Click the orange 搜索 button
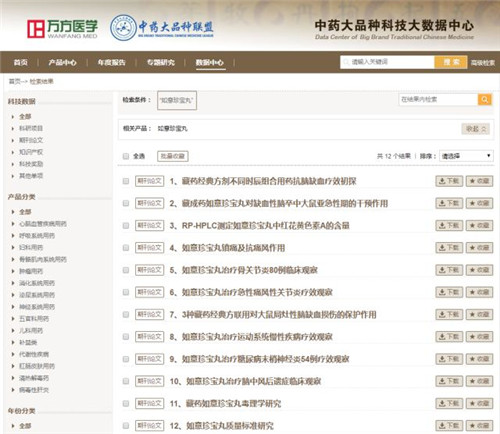The width and height of the screenshot is (500, 434). [451, 62]
